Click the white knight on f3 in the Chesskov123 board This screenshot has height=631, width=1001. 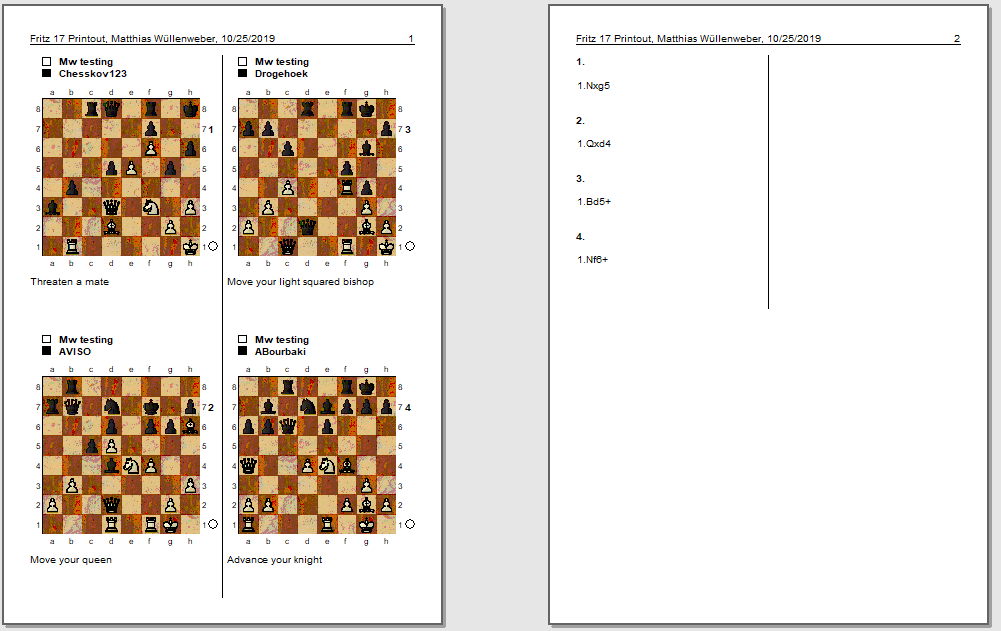click(150, 207)
